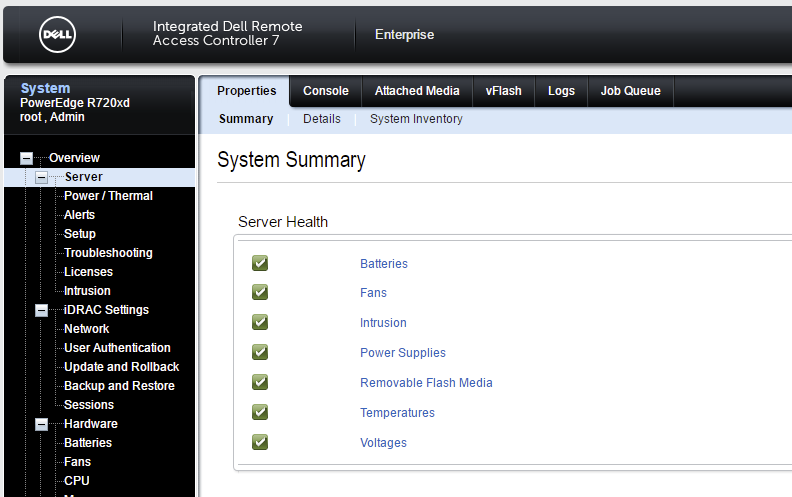Select Power / Thermal in the sidebar
Screen dimensions: 792x497
[108, 196]
